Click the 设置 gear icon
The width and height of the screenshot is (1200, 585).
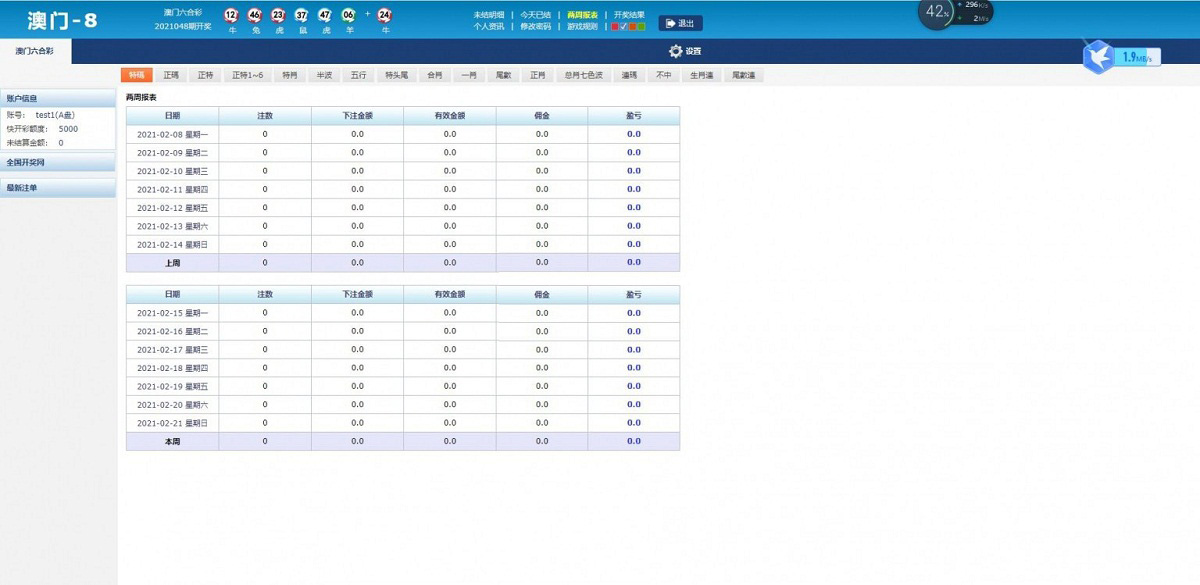(675, 51)
